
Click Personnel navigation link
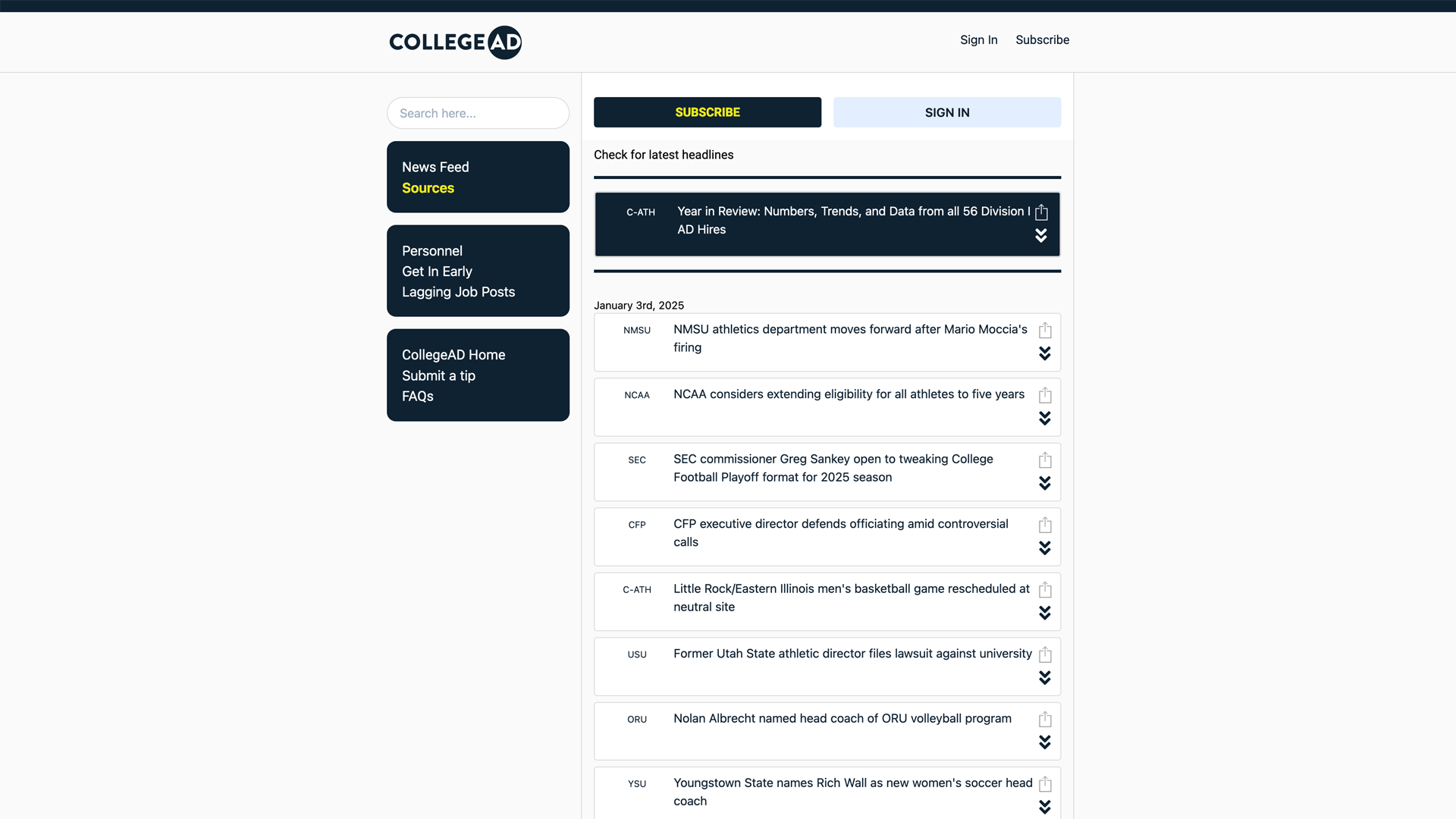point(432,250)
